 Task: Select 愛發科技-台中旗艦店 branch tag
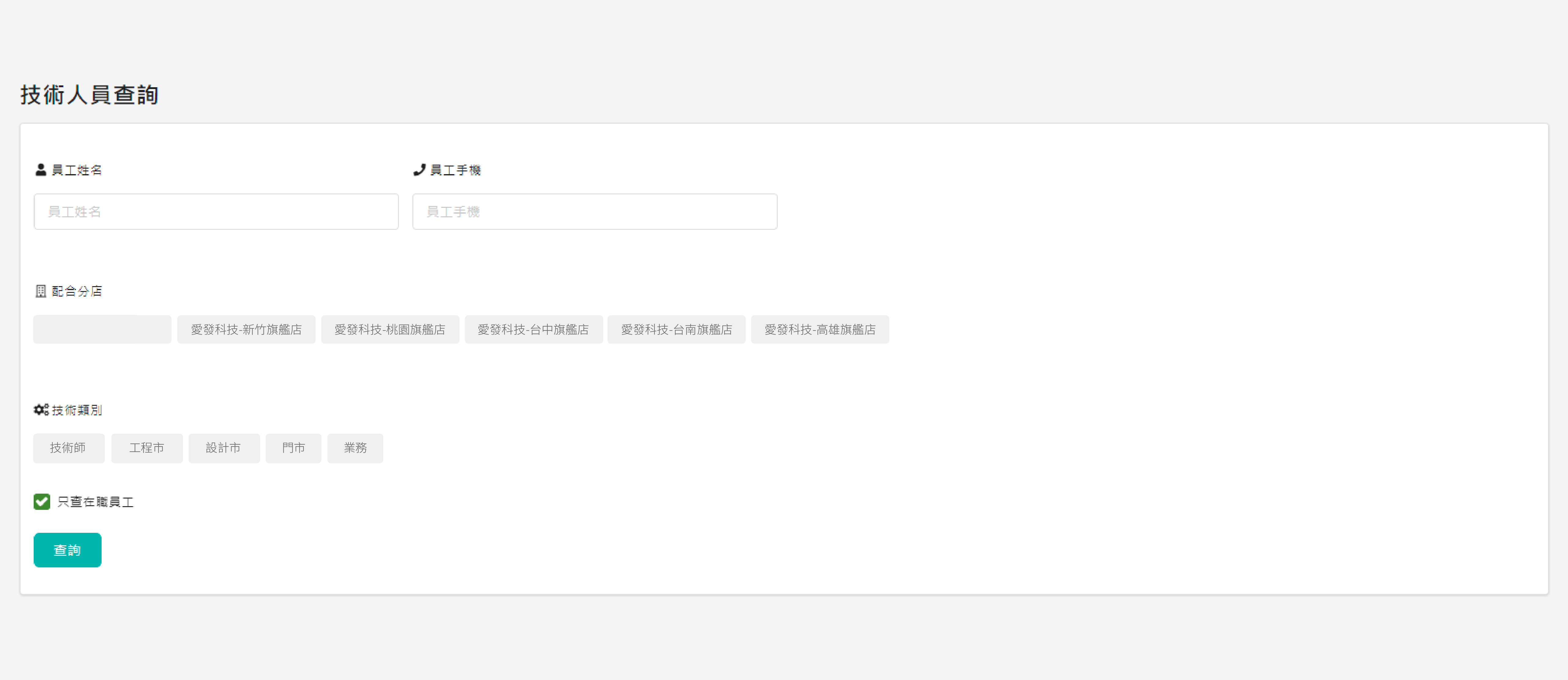coord(534,329)
